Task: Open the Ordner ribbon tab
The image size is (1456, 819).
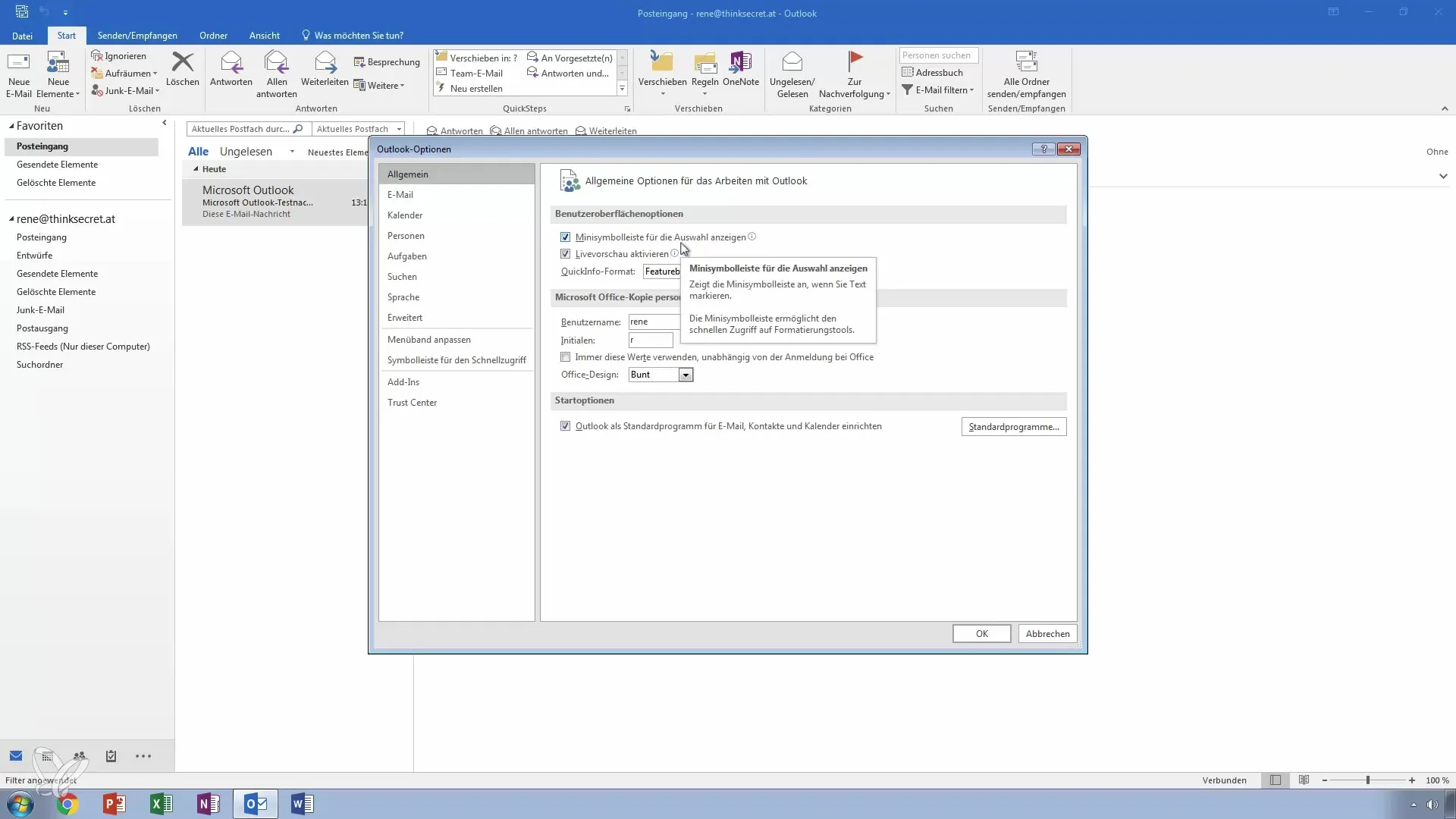Action: tap(213, 36)
